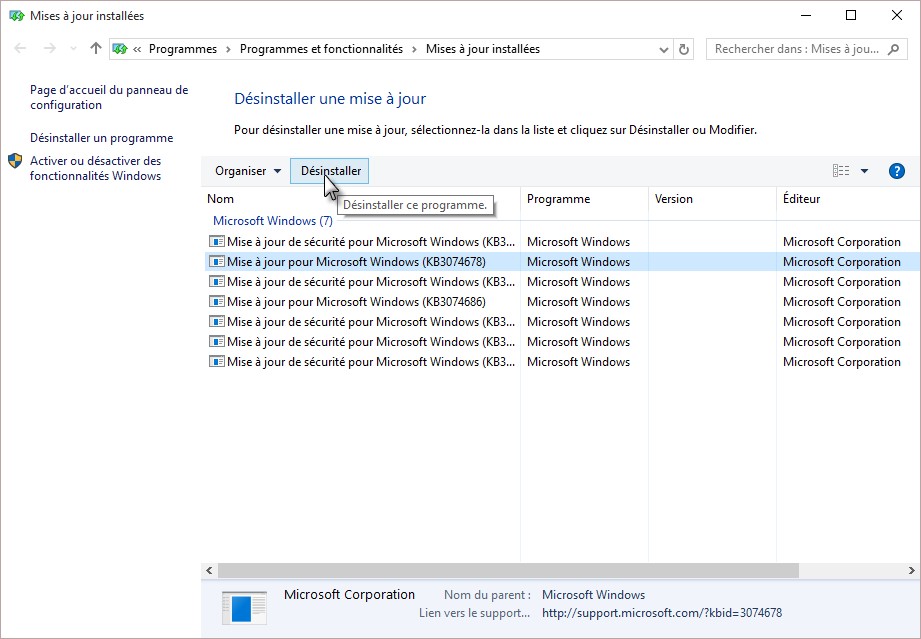
Task: Go up one folder level with up arrow
Action: coord(96,49)
